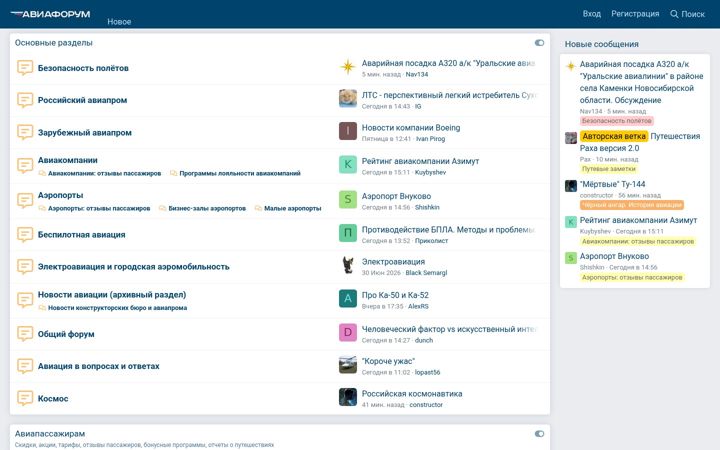Screen dimensions: 720x450
Task: Open the Вход login link
Action: 591,14
